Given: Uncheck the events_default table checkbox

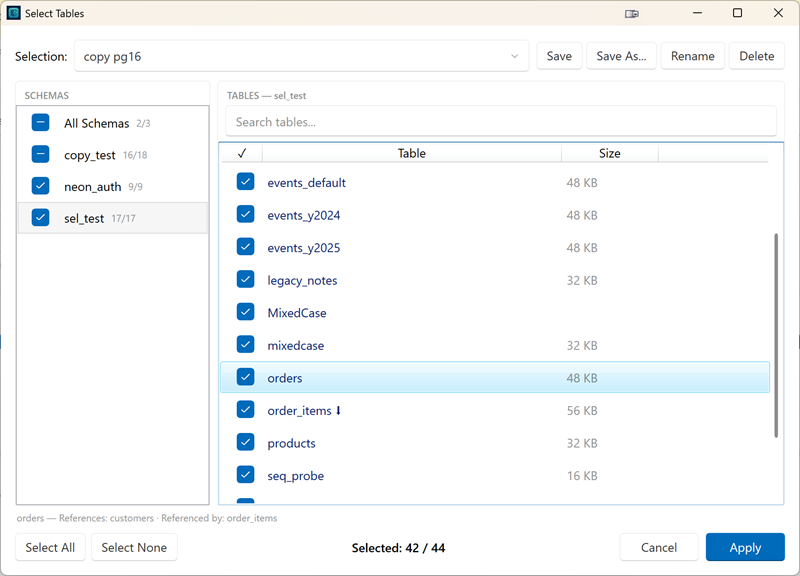Looking at the screenshot, I should point(245,182).
